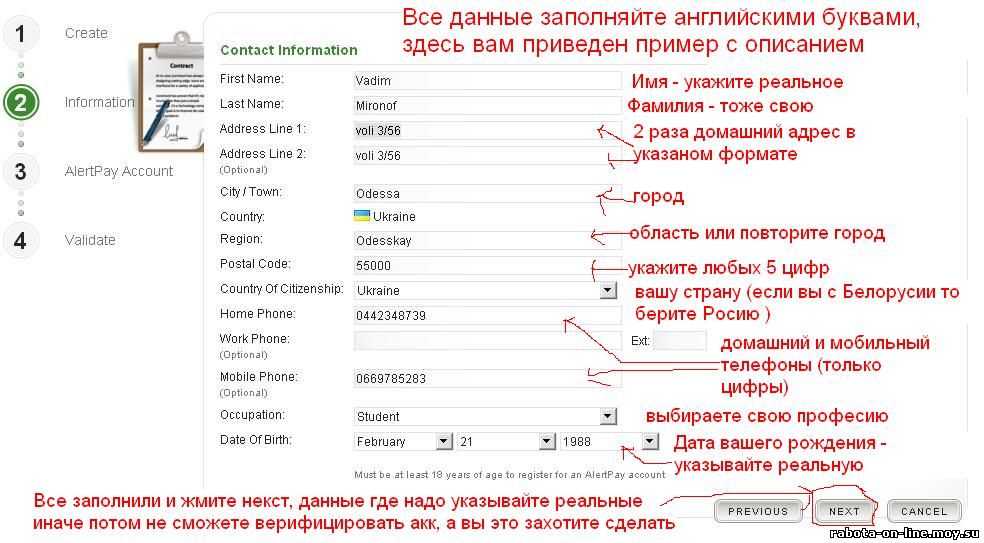Select the AlertPay Account step label
The image size is (984, 543).
click(x=119, y=171)
